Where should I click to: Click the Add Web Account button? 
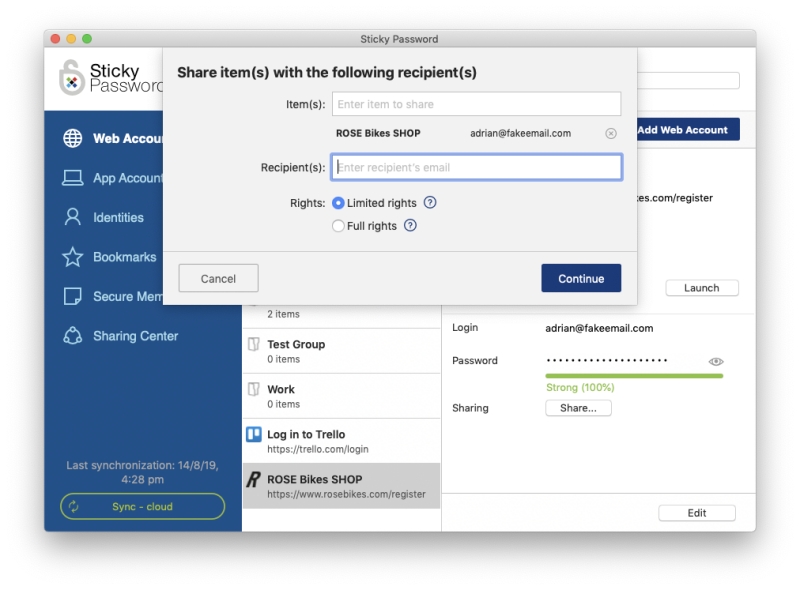pos(688,130)
